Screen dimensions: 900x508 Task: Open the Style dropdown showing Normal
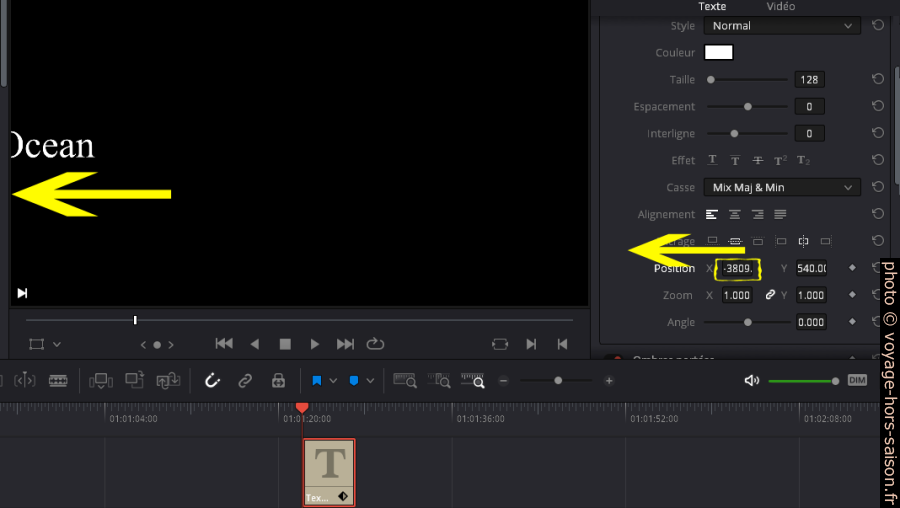(782, 26)
